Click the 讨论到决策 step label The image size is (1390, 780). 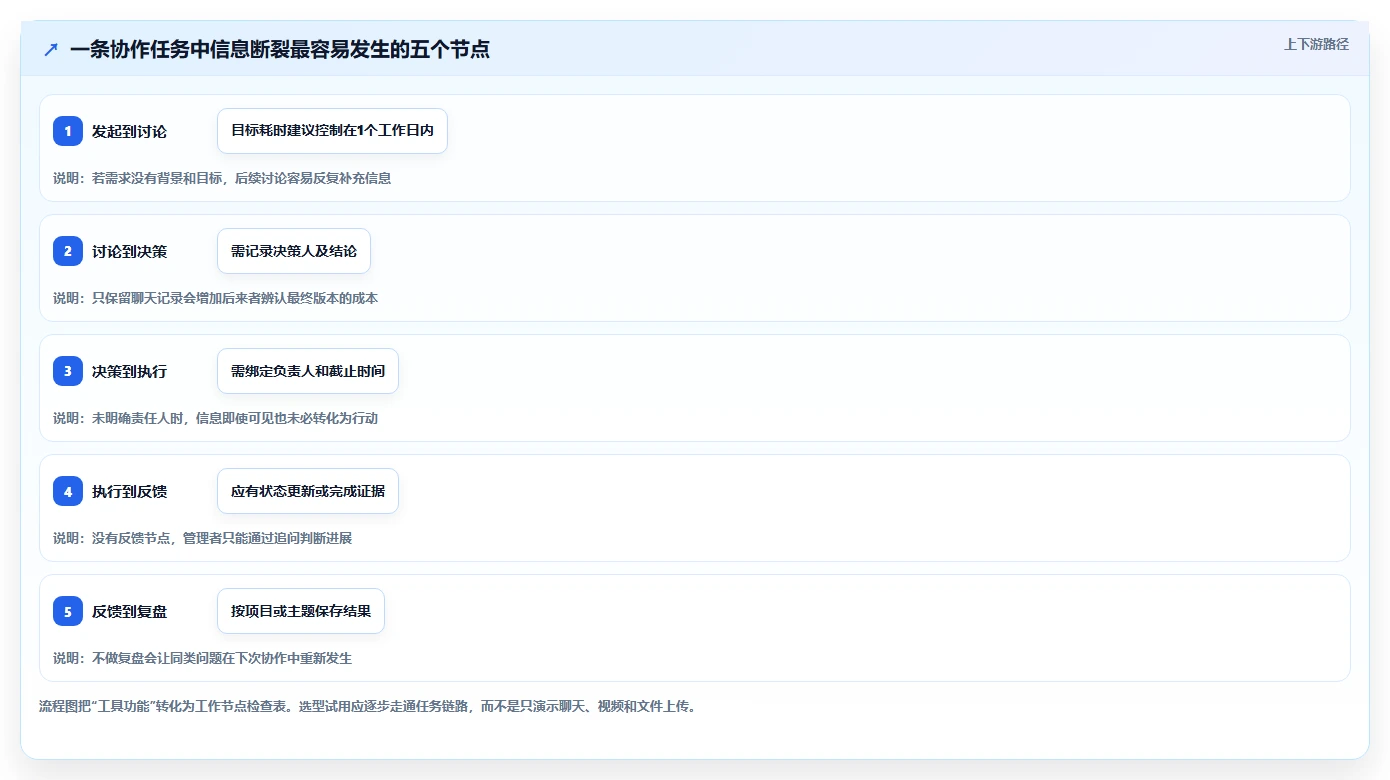(x=129, y=251)
